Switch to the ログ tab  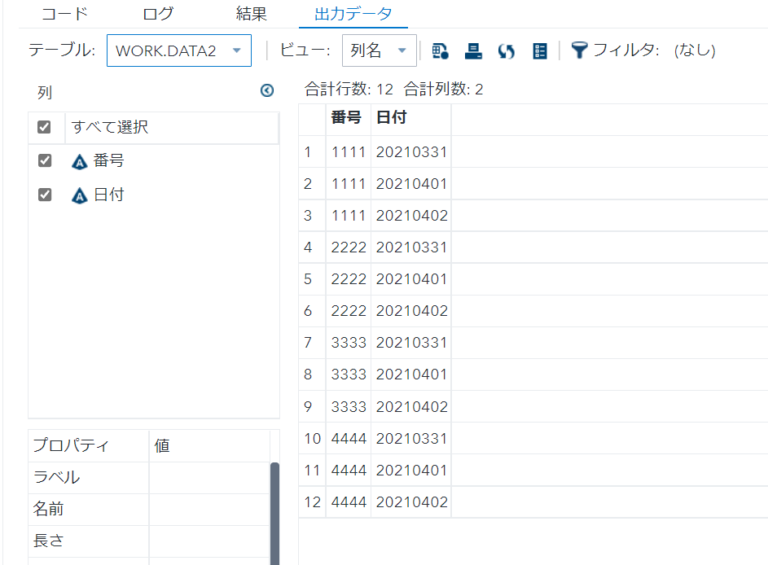pos(158,14)
